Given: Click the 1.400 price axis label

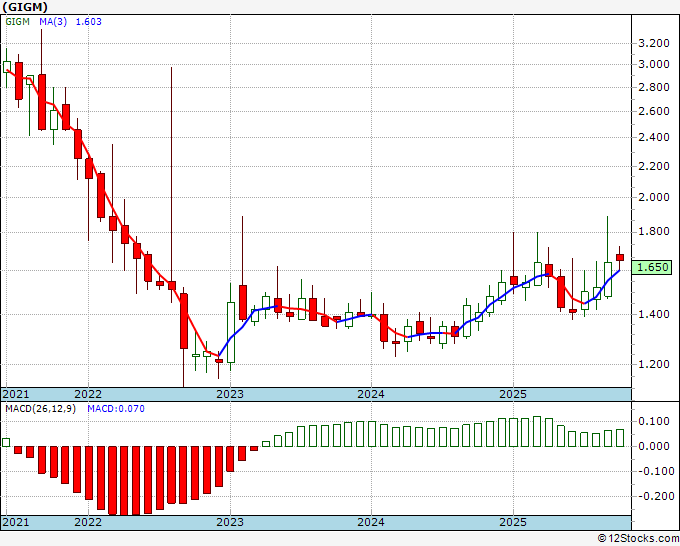Looking at the screenshot, I should pyautogui.click(x=654, y=314).
